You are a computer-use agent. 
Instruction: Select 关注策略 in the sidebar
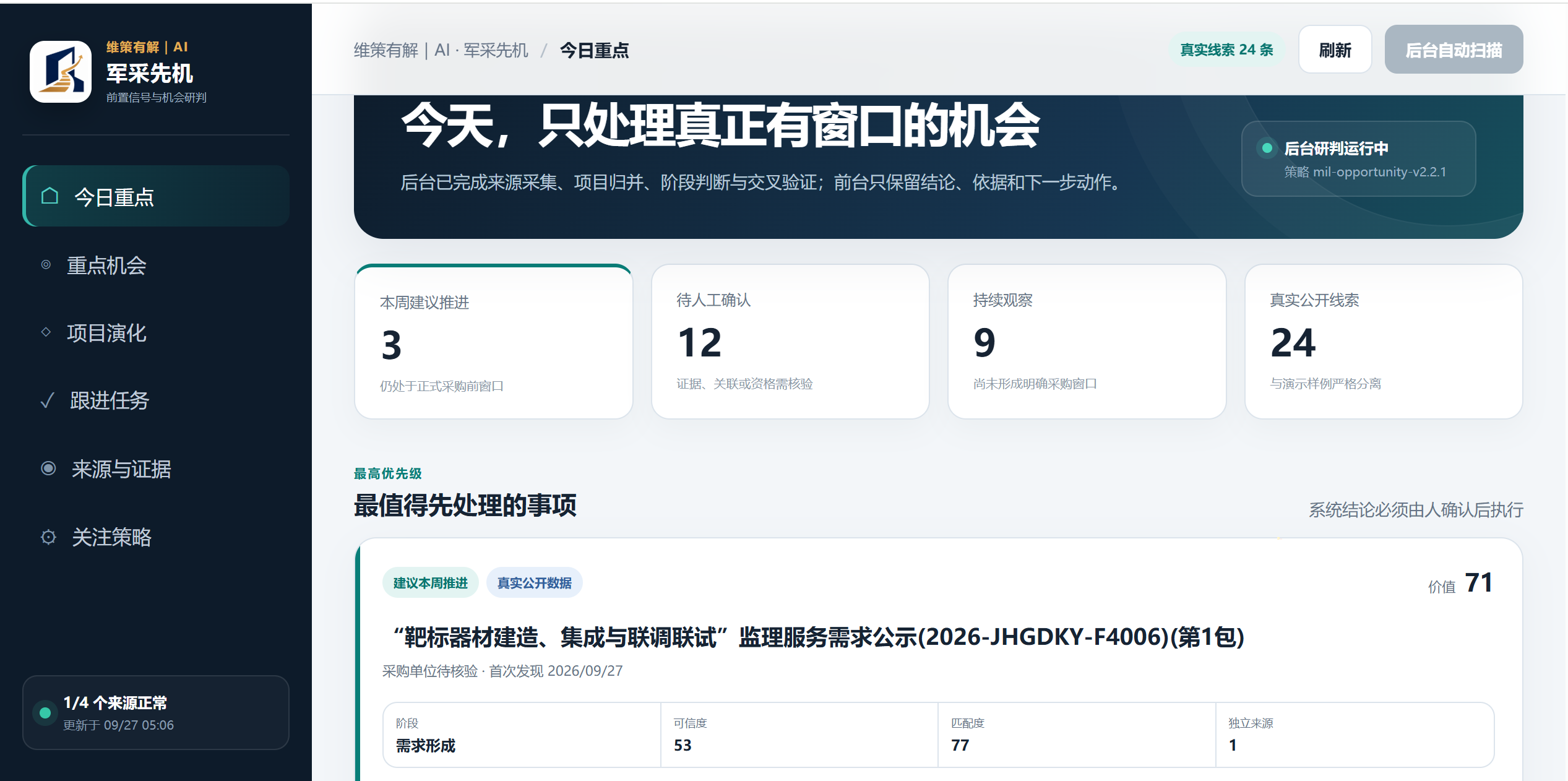tap(156, 537)
